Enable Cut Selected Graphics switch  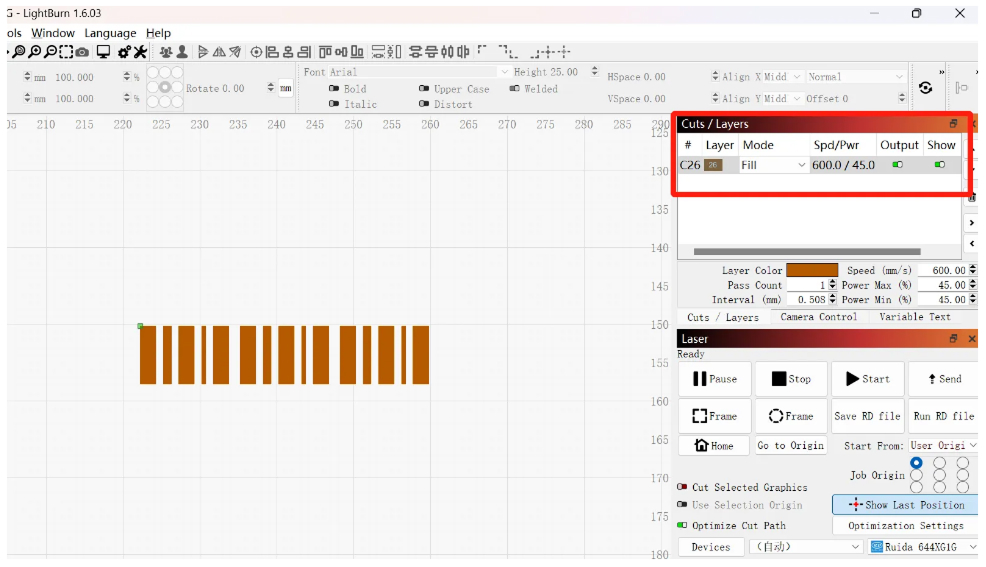(x=682, y=487)
